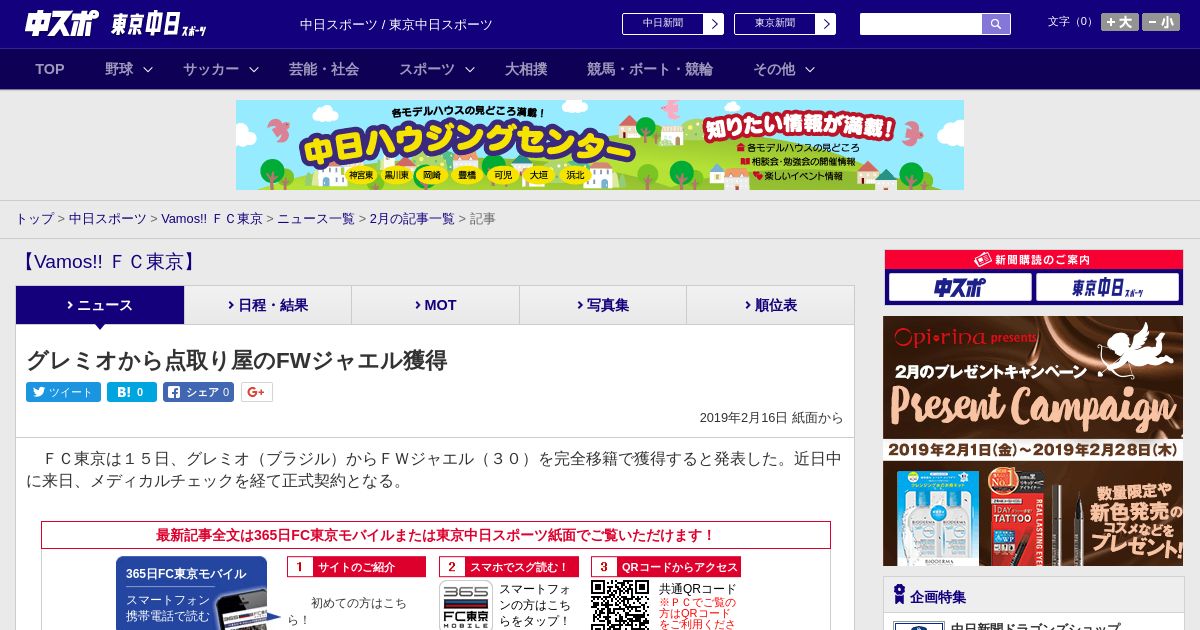This screenshot has height=630, width=1200.
Task: Click Vamos!! ＦＣ東京 breadcrumb link
Action: point(212,218)
